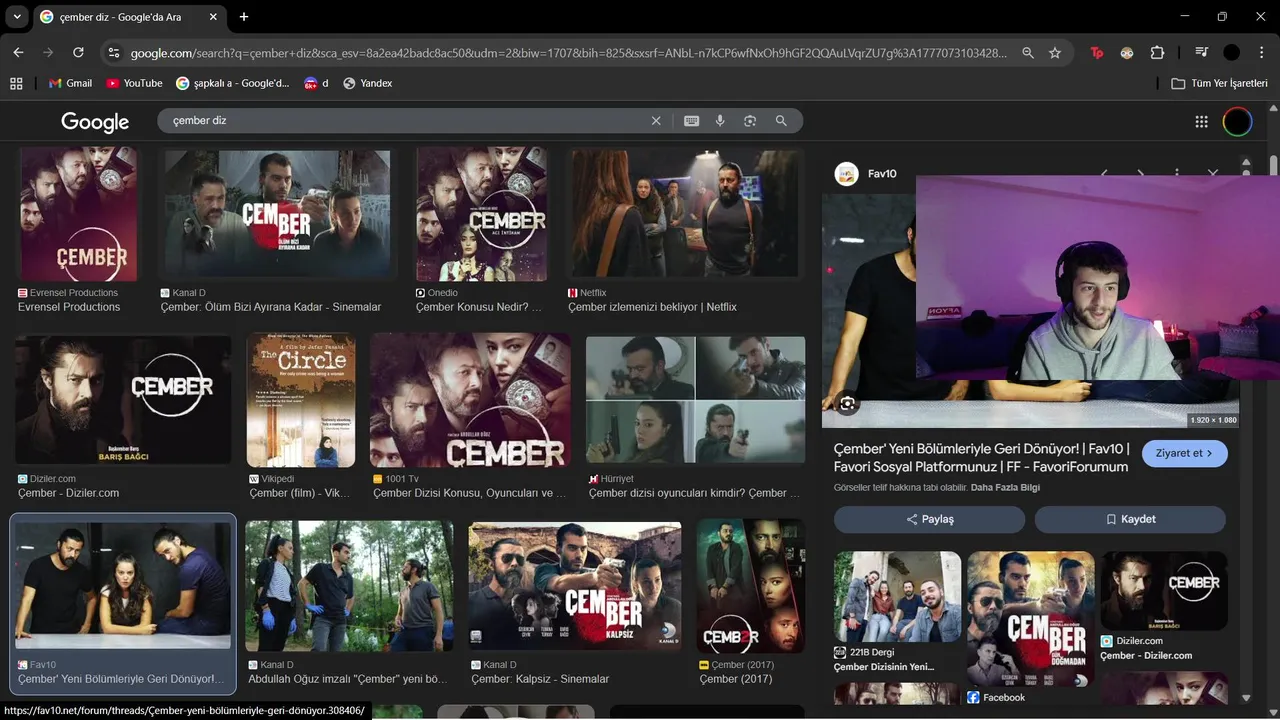Open related Diziler.com image in side panel
The width and height of the screenshot is (1280, 720).
(x=1164, y=590)
